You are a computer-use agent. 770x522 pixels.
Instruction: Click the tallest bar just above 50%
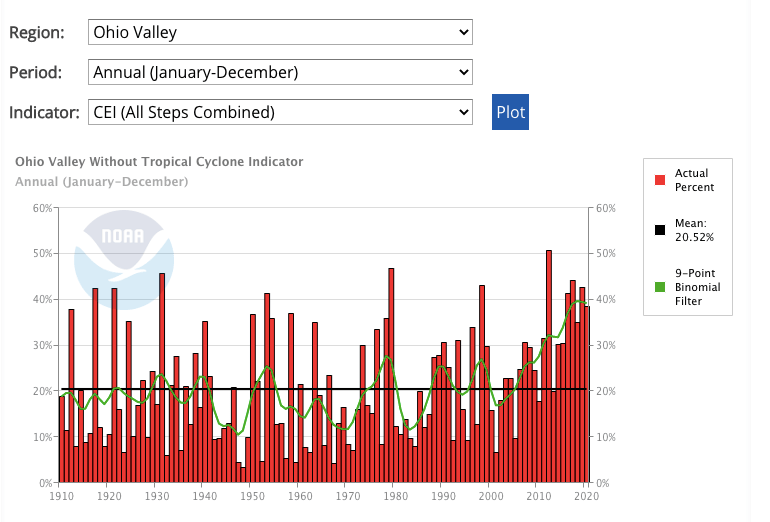(x=549, y=366)
